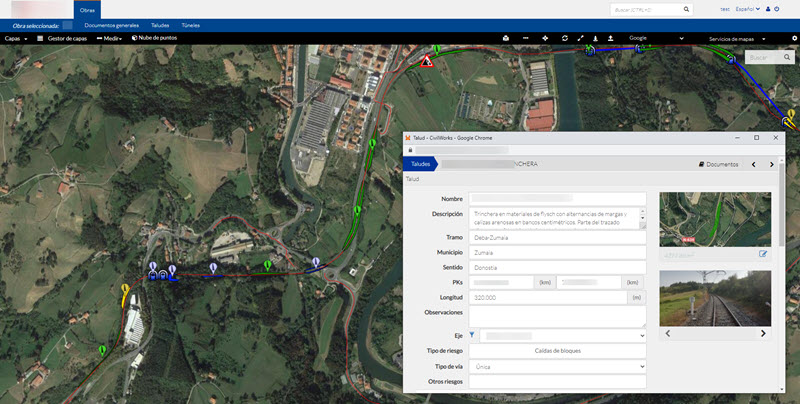Show next photo in railway image carousel
Viewport: 800px width, 404px height.
(764, 333)
